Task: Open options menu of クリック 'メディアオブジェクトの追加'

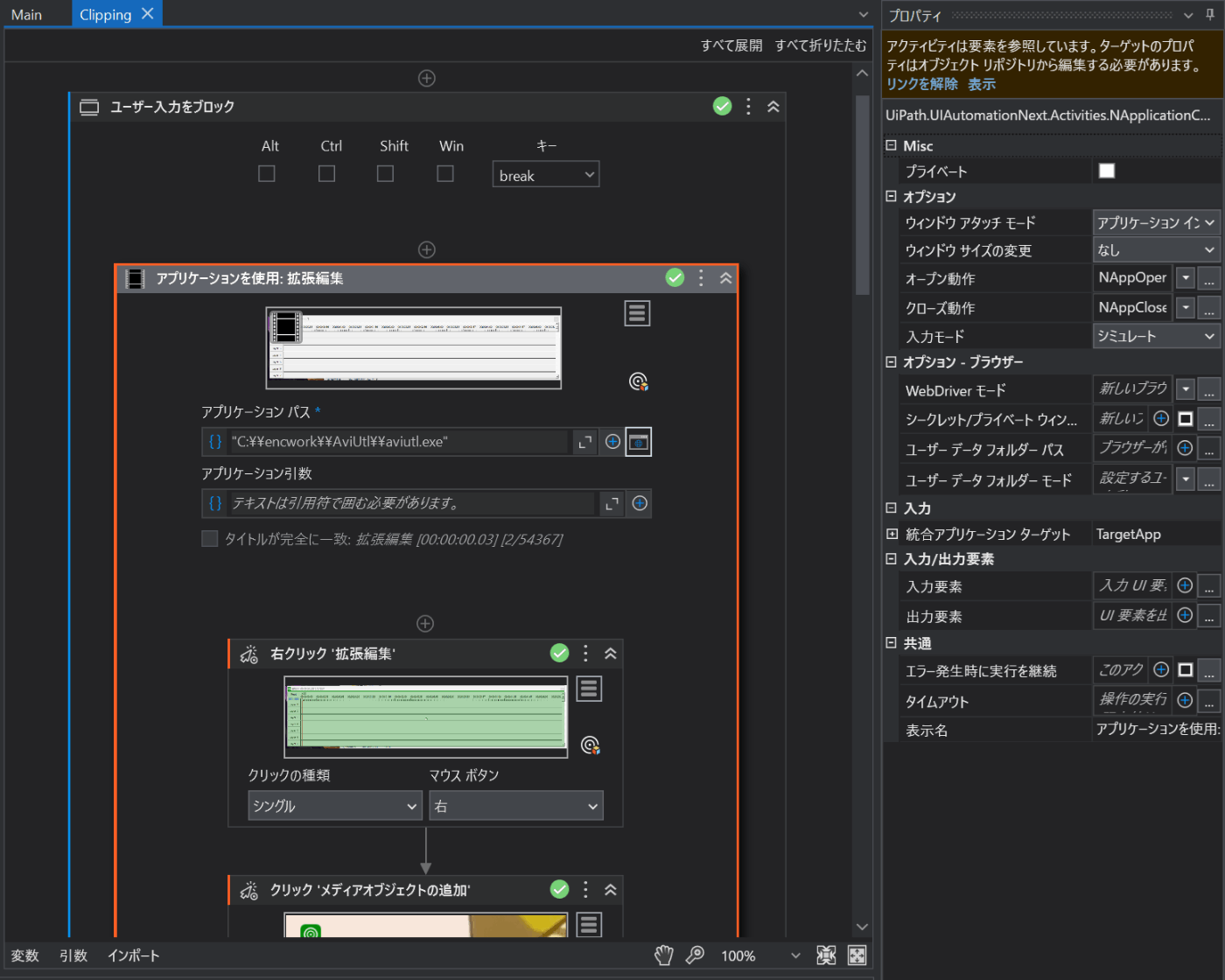Action: (x=585, y=890)
